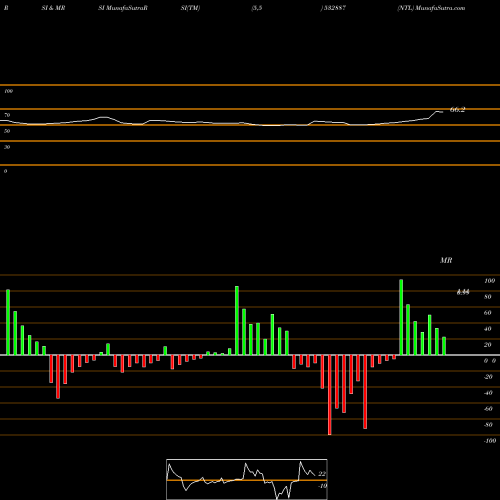Click the MR axis label '-80'
This screenshot has height=500, width=500.
click(x=488, y=425)
